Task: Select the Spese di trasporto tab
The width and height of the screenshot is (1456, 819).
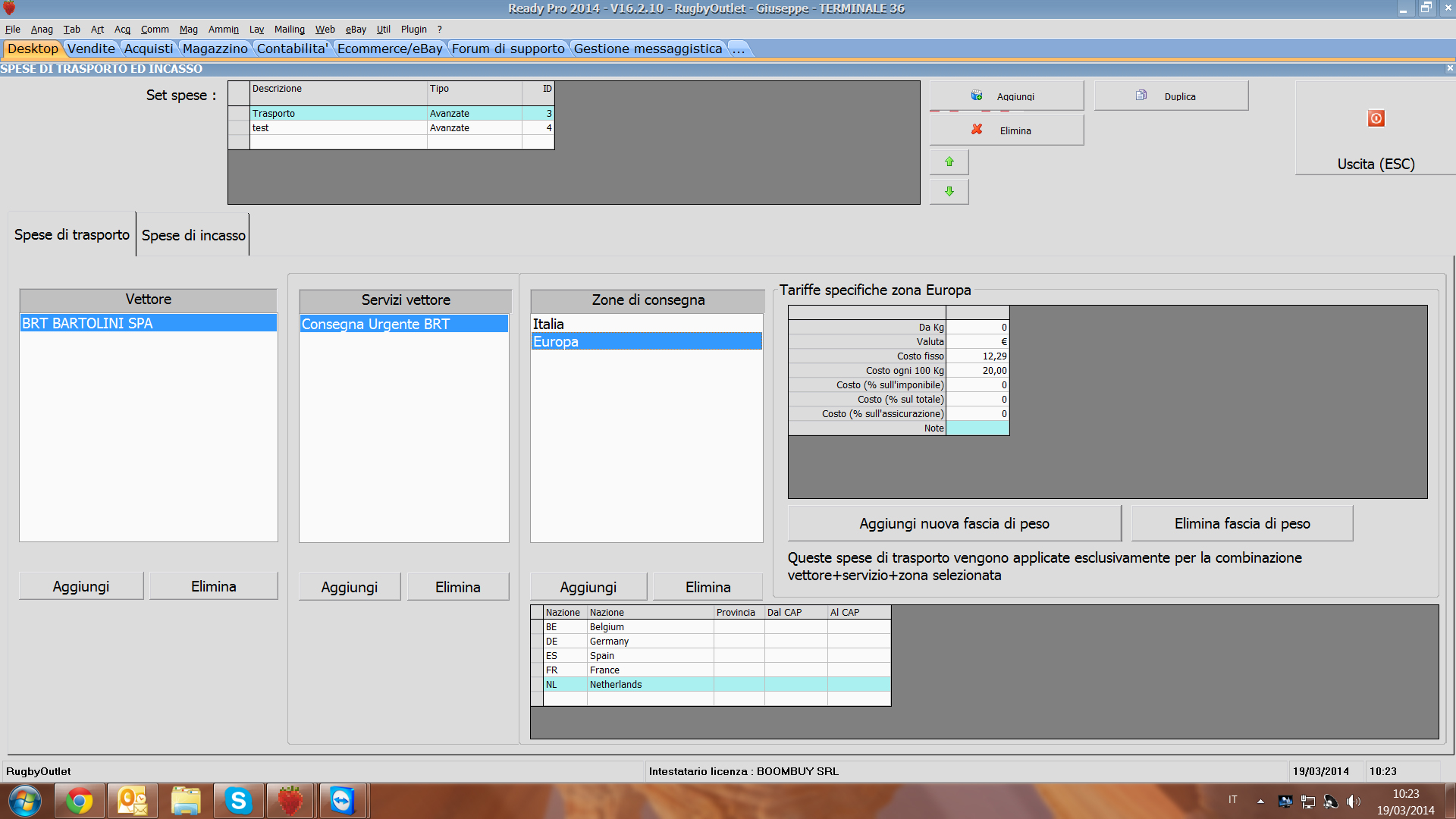Action: click(x=72, y=235)
